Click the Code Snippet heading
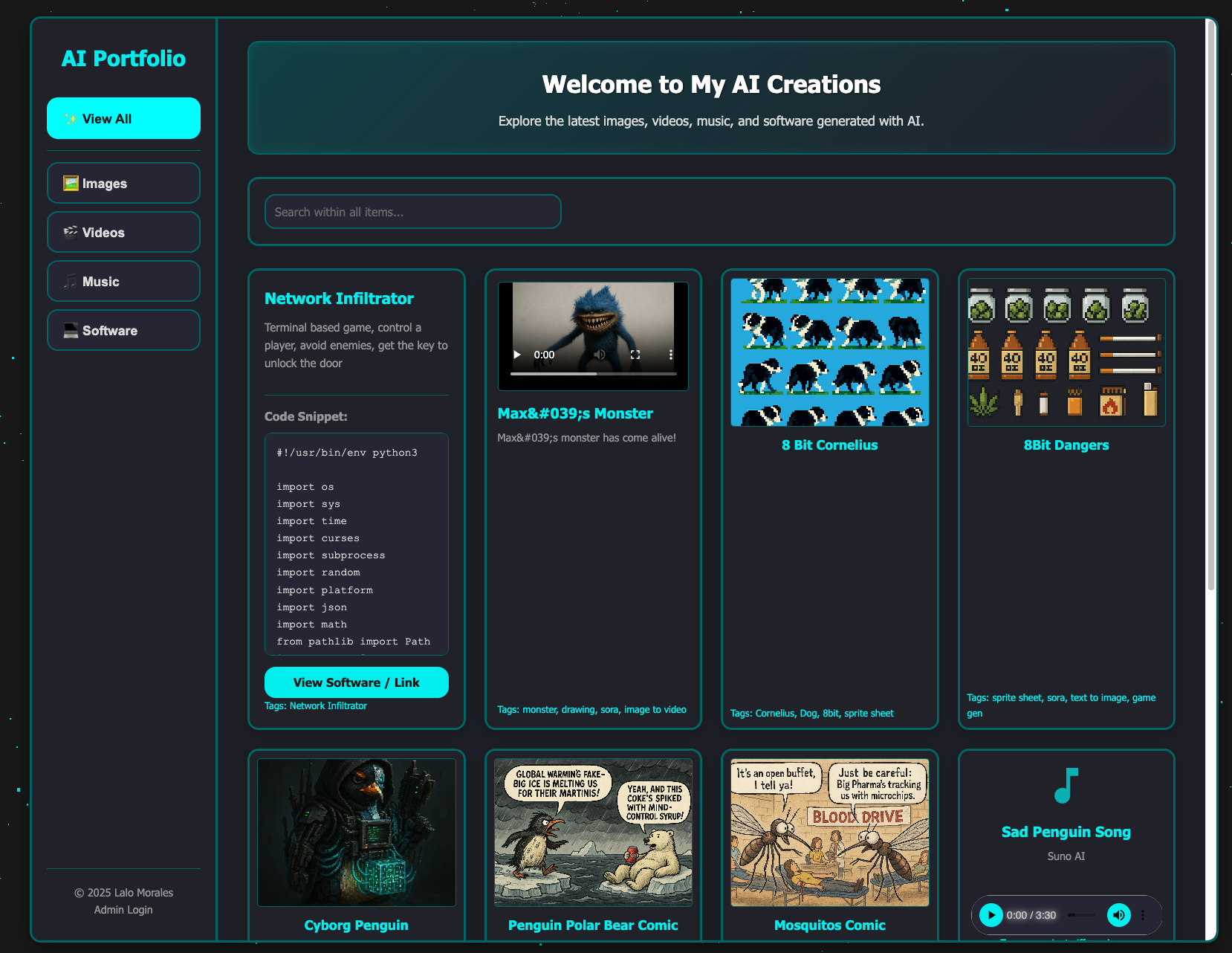Screen dimensions: 1232x953 pyautogui.click(x=306, y=416)
